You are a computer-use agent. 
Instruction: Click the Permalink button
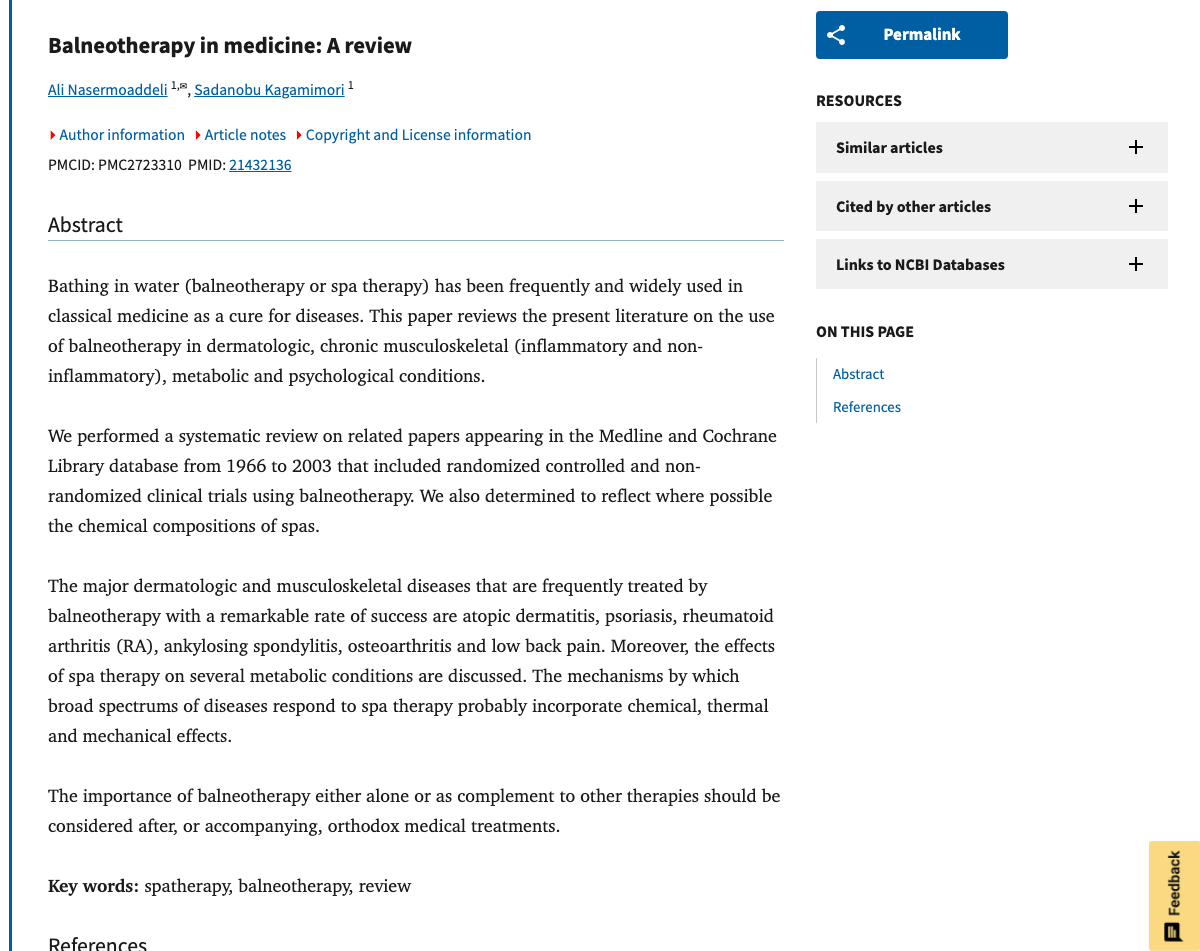coord(911,34)
